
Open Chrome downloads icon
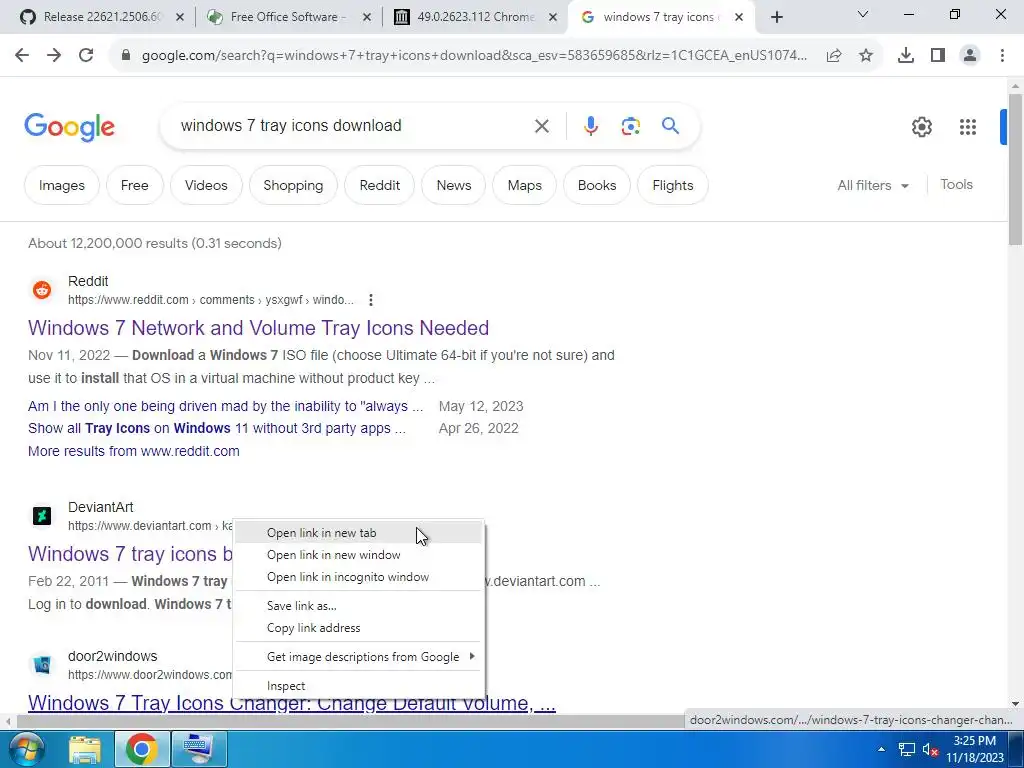point(906,56)
